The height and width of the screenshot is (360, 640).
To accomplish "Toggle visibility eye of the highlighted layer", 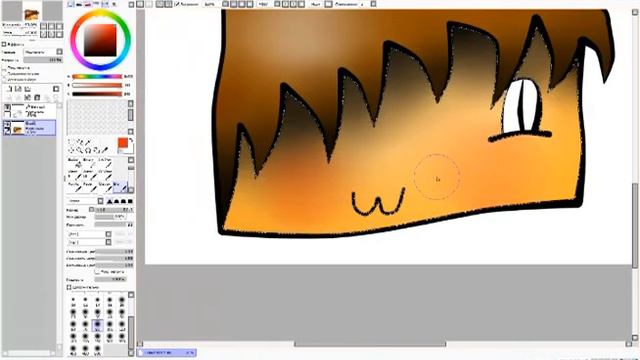I will [x=7, y=124].
